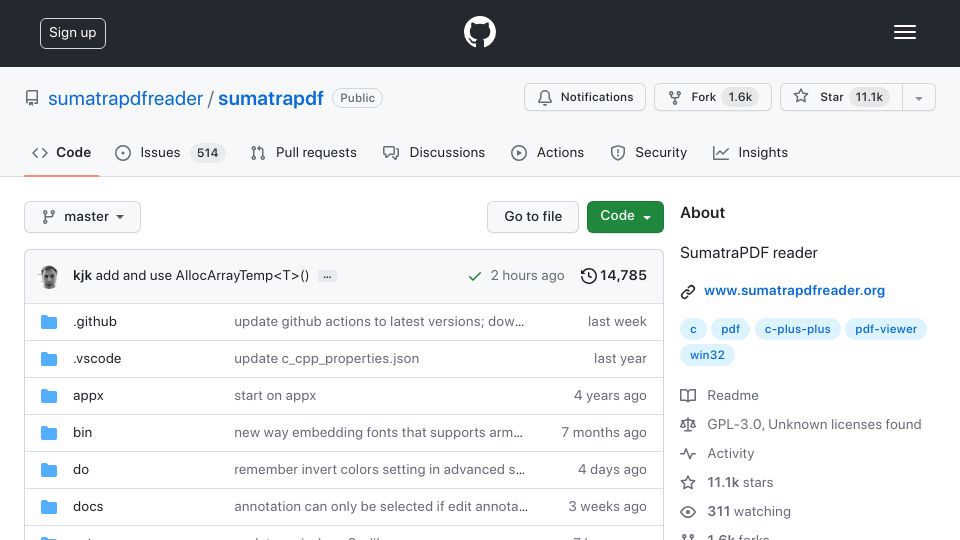Click the do folder icon
Viewport: 960px width, 540px height.
49,470
